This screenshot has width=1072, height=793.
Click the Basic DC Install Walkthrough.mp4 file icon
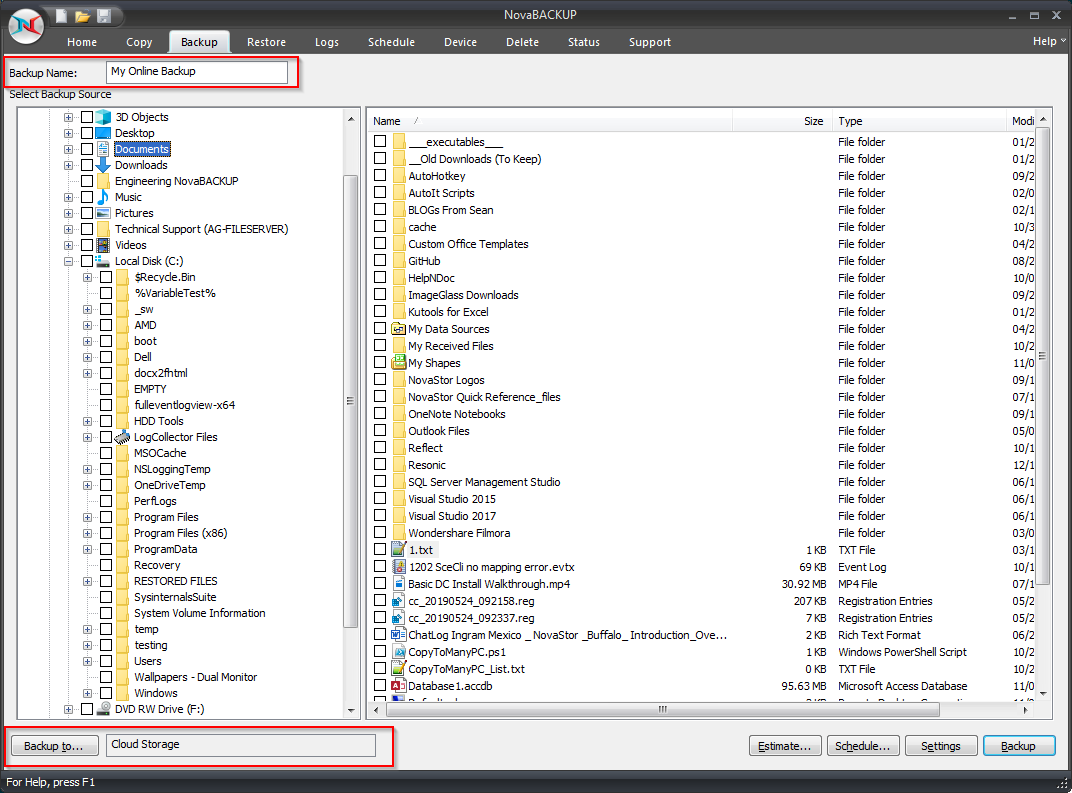[399, 584]
